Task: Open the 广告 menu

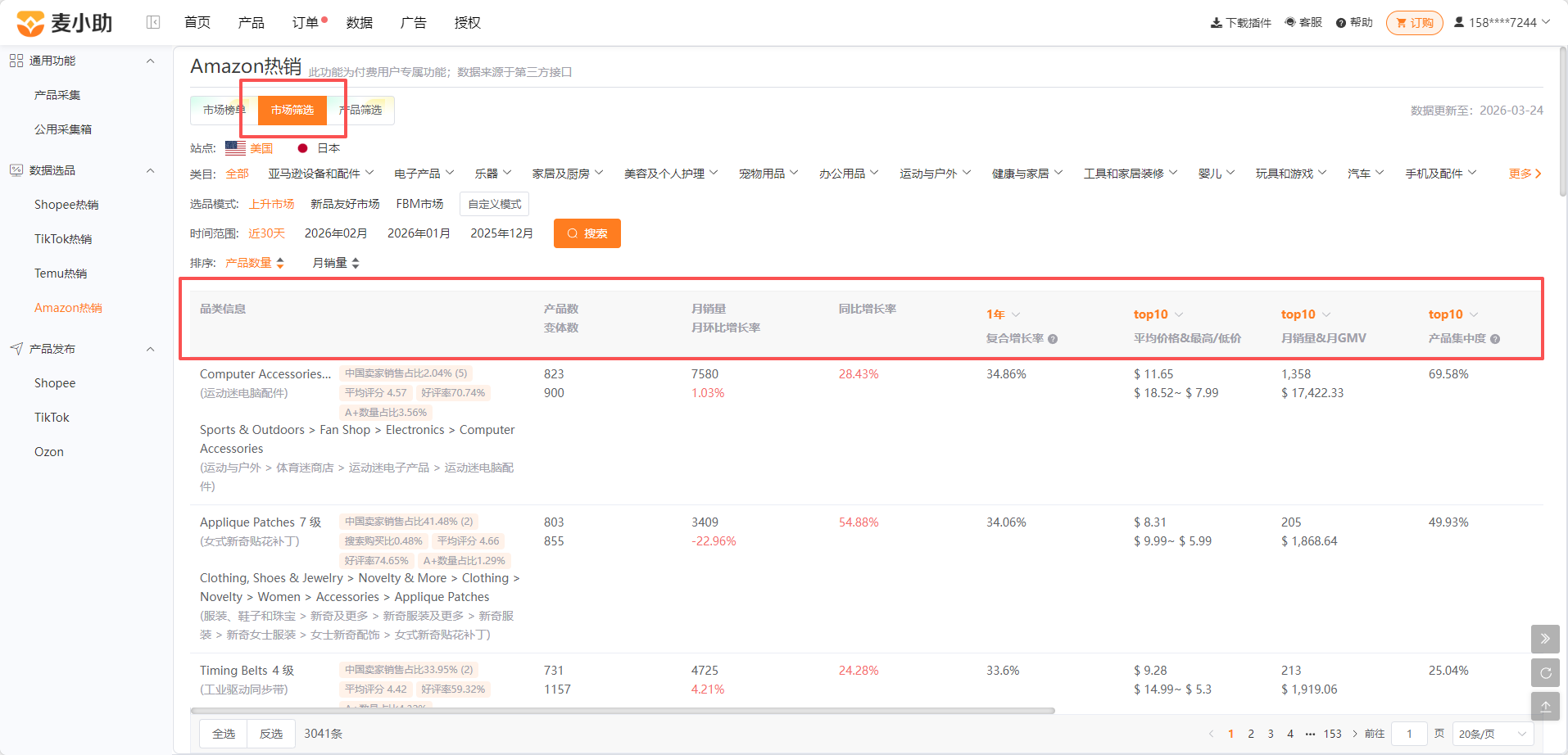Action: pyautogui.click(x=414, y=22)
